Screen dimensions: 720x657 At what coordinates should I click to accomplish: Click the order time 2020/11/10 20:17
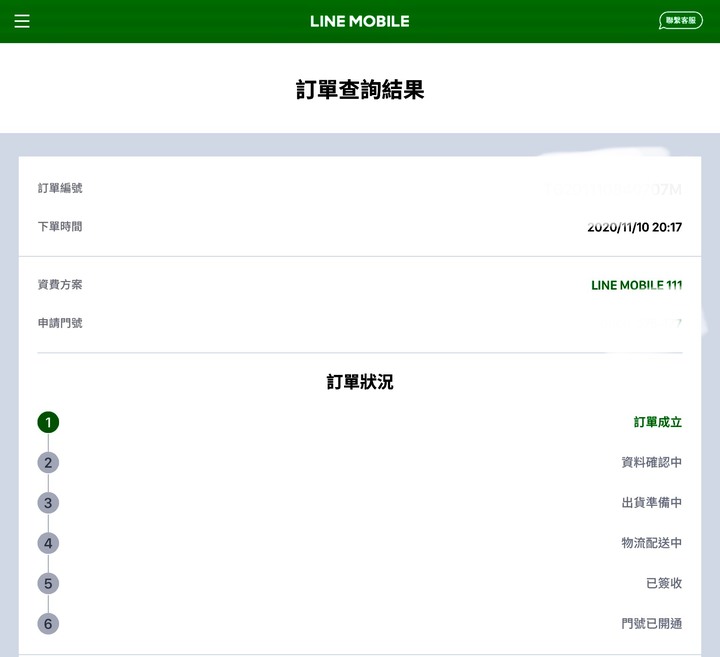tap(635, 227)
